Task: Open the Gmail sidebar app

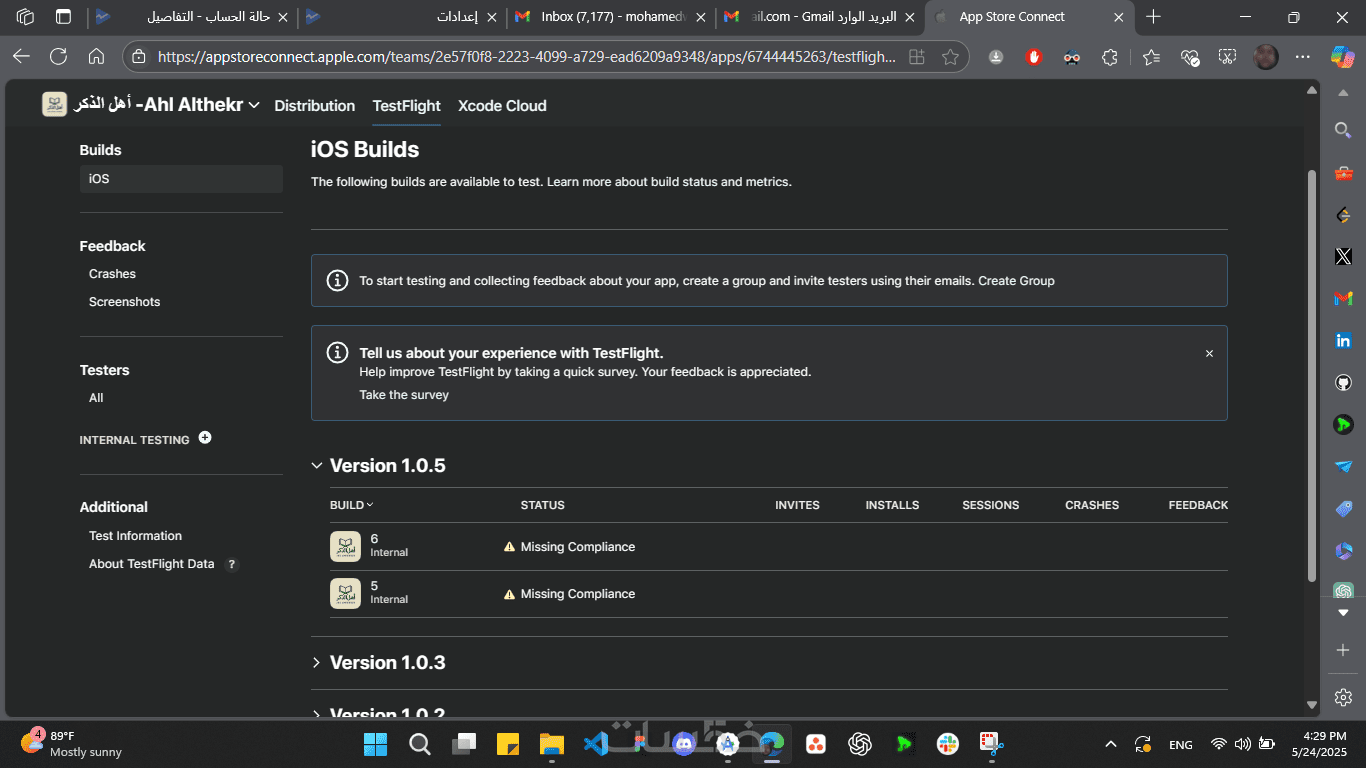Action: [1343, 299]
